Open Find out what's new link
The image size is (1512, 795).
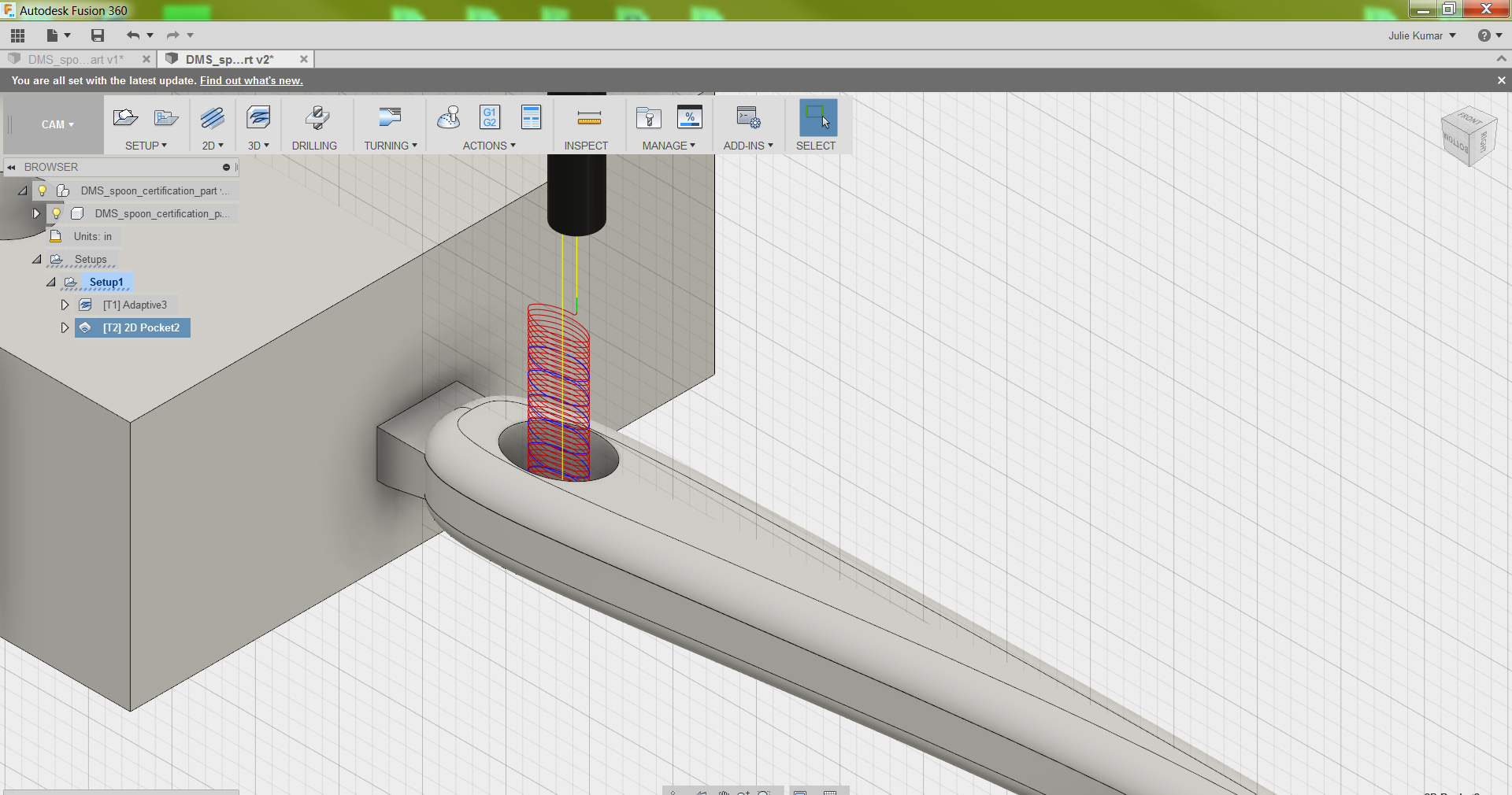251,80
